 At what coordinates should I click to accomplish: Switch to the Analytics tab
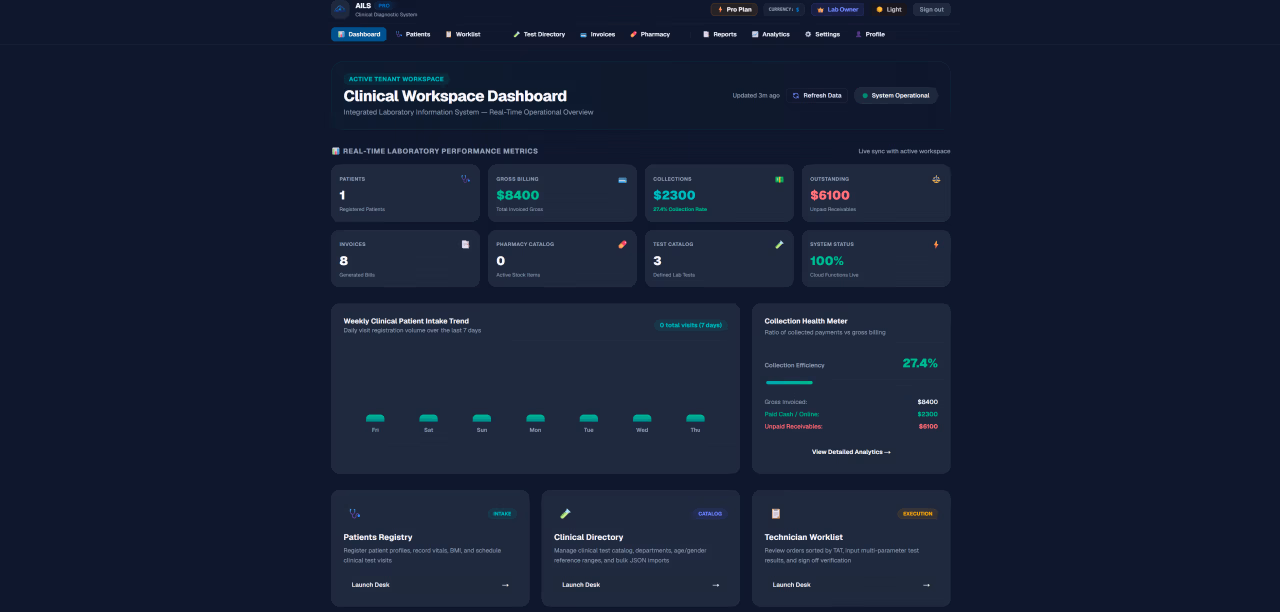(x=771, y=34)
